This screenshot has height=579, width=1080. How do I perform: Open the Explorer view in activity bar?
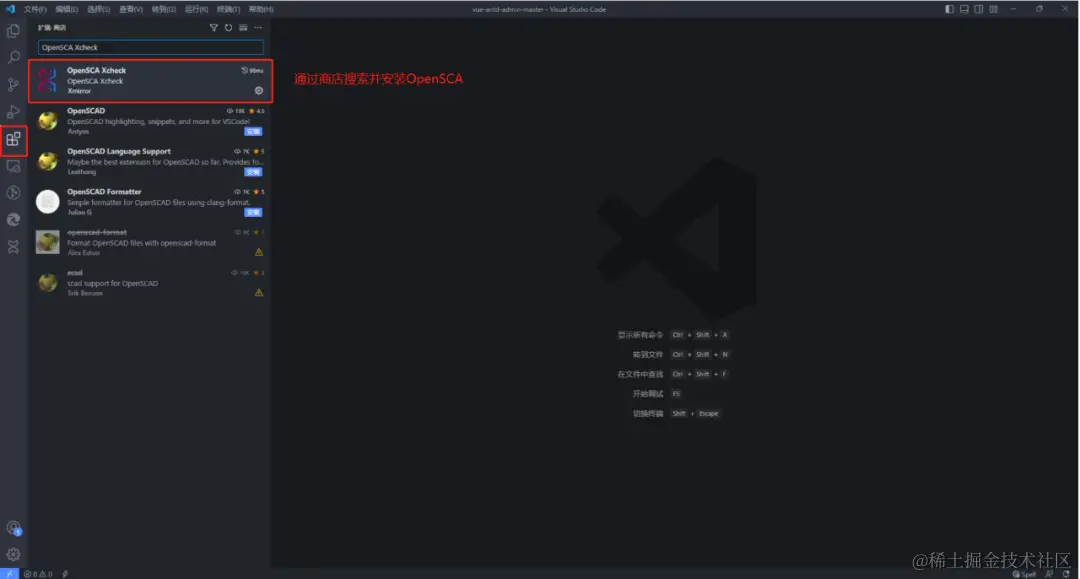[13, 31]
